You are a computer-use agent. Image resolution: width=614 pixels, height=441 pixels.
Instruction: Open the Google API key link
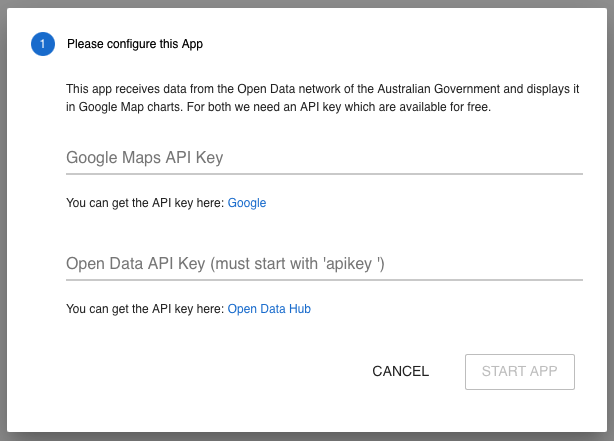pyautogui.click(x=247, y=203)
